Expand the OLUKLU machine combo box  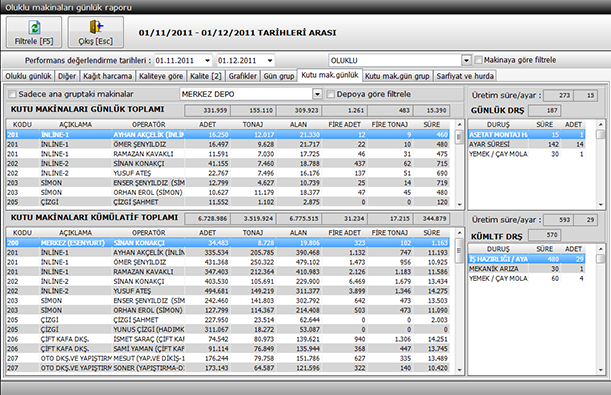[466, 60]
